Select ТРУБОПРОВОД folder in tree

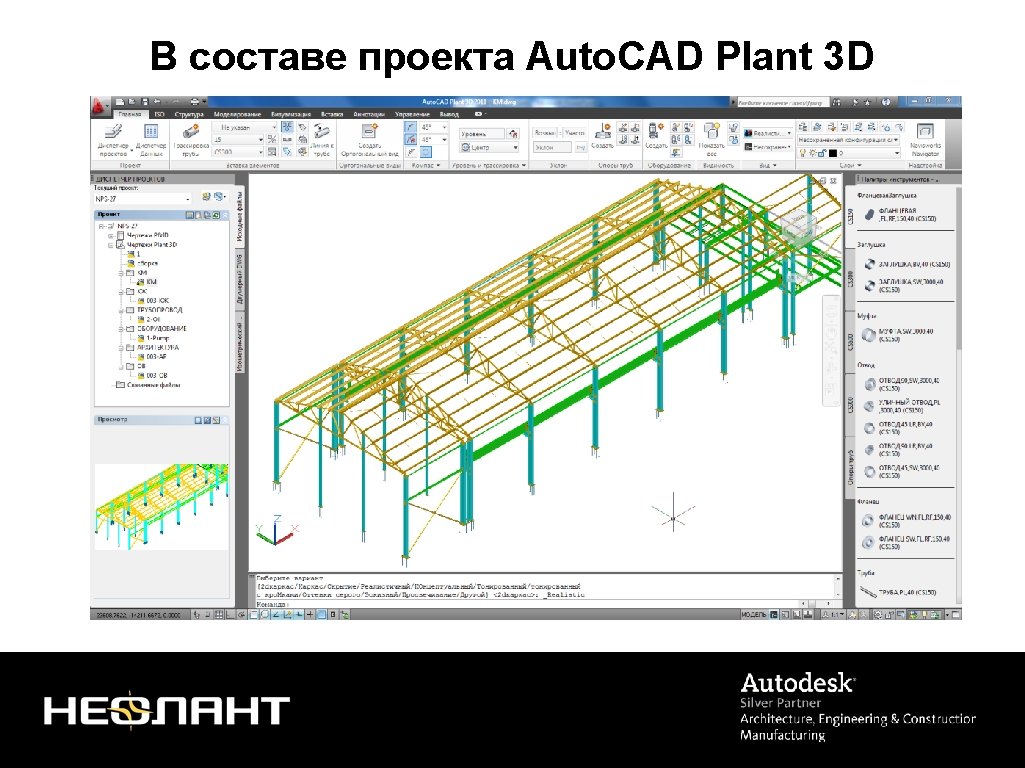[x=154, y=310]
